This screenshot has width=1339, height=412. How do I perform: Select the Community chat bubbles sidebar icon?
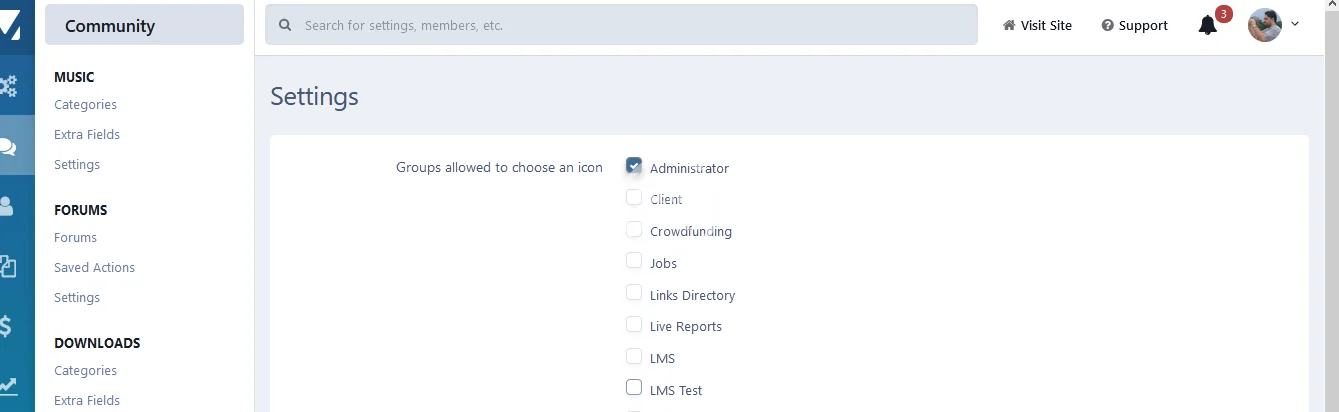tap(8, 147)
